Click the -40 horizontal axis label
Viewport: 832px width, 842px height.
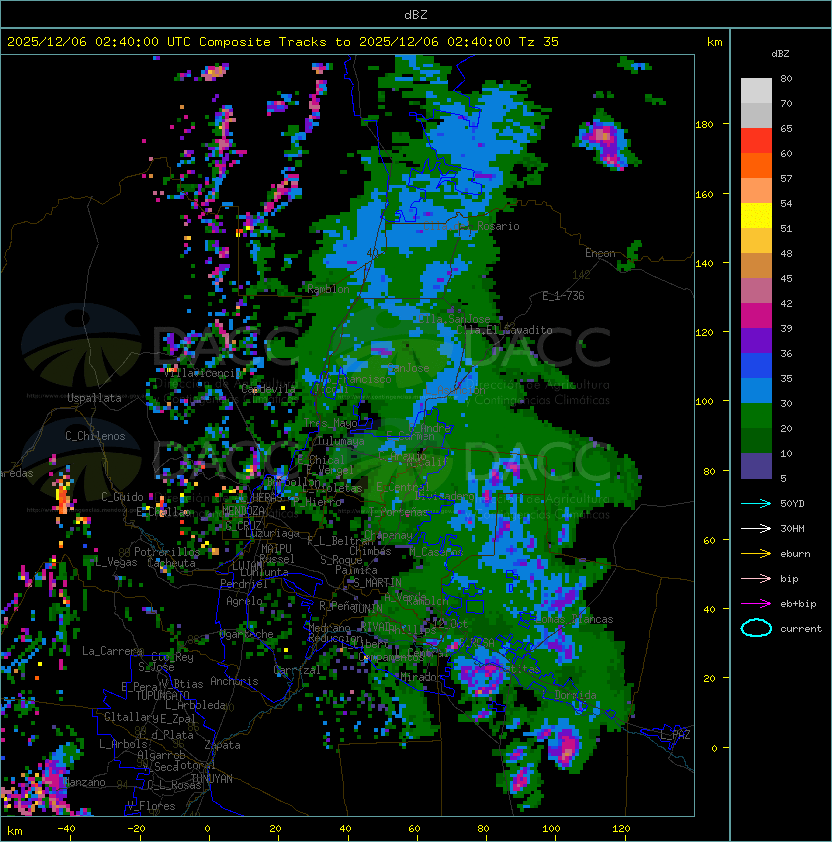(66, 829)
